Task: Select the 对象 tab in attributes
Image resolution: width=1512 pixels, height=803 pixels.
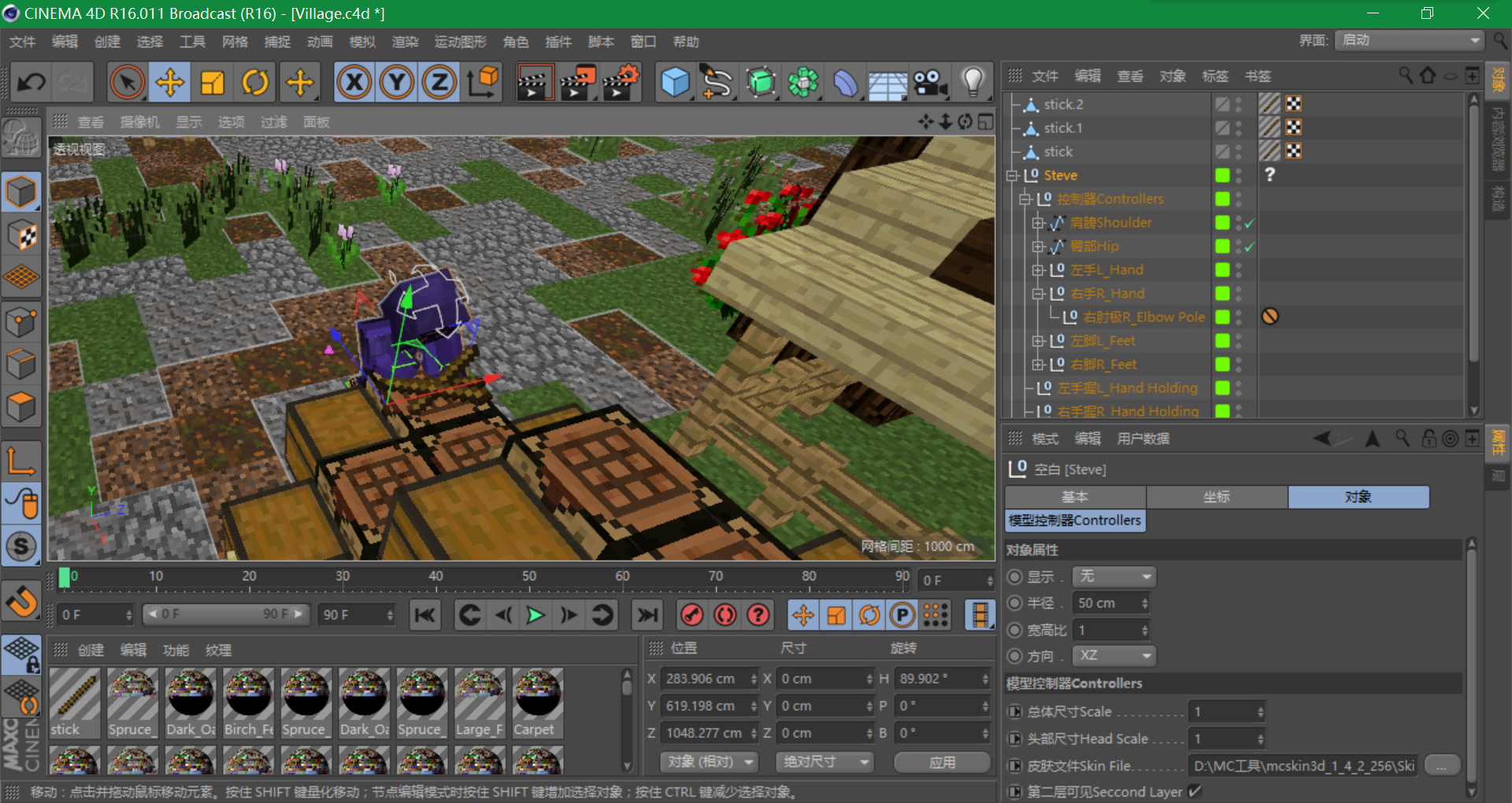Action: (x=1358, y=497)
